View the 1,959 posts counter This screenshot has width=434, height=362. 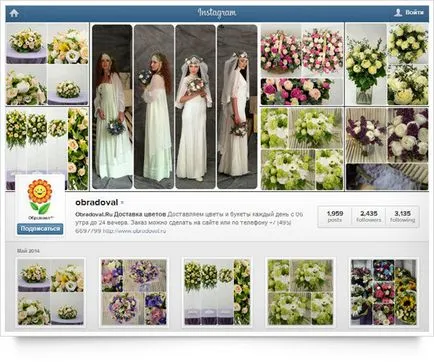pos(335,216)
